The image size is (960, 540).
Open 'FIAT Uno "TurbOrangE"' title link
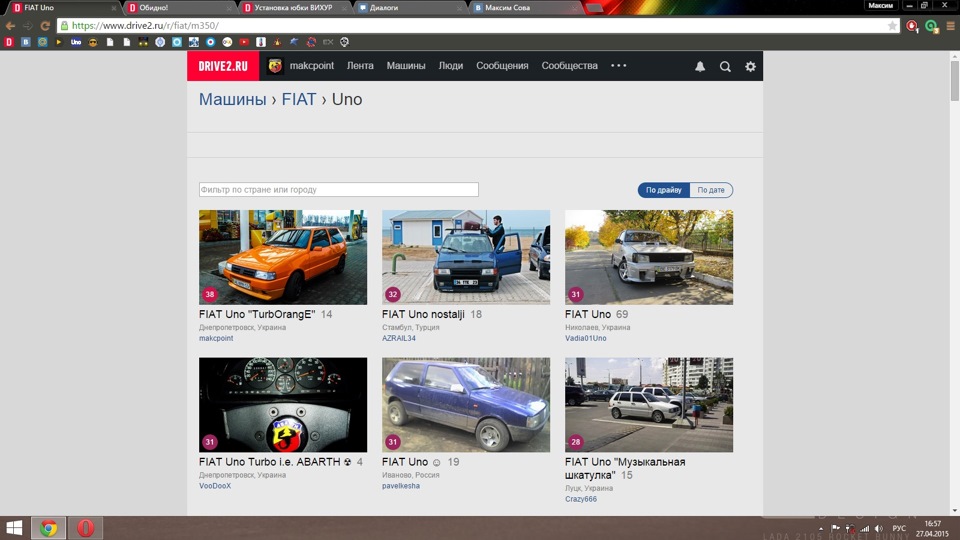click(257, 314)
